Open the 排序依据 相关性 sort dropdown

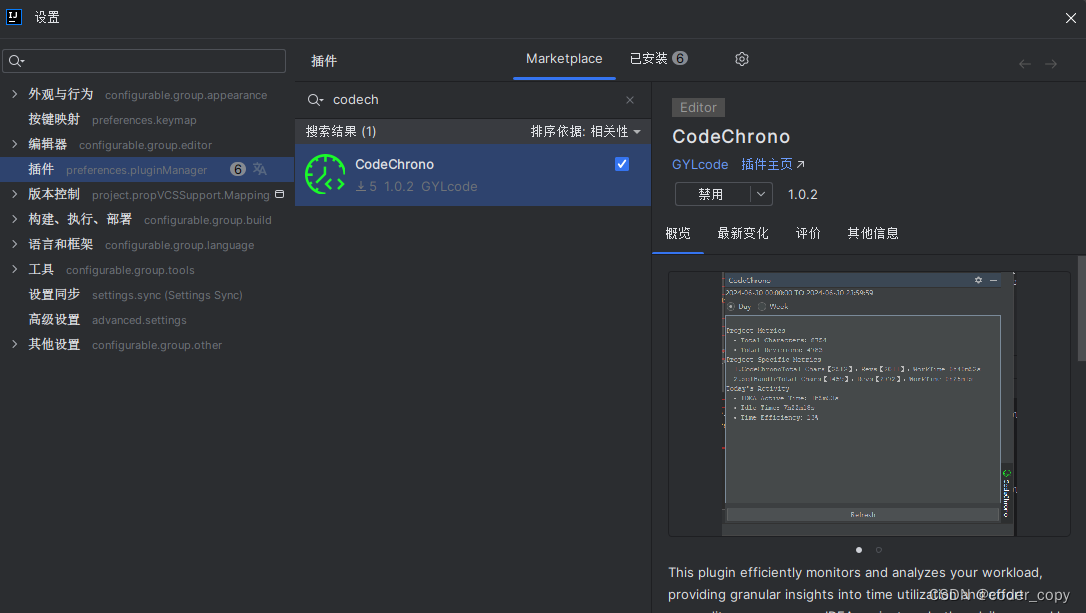click(585, 132)
